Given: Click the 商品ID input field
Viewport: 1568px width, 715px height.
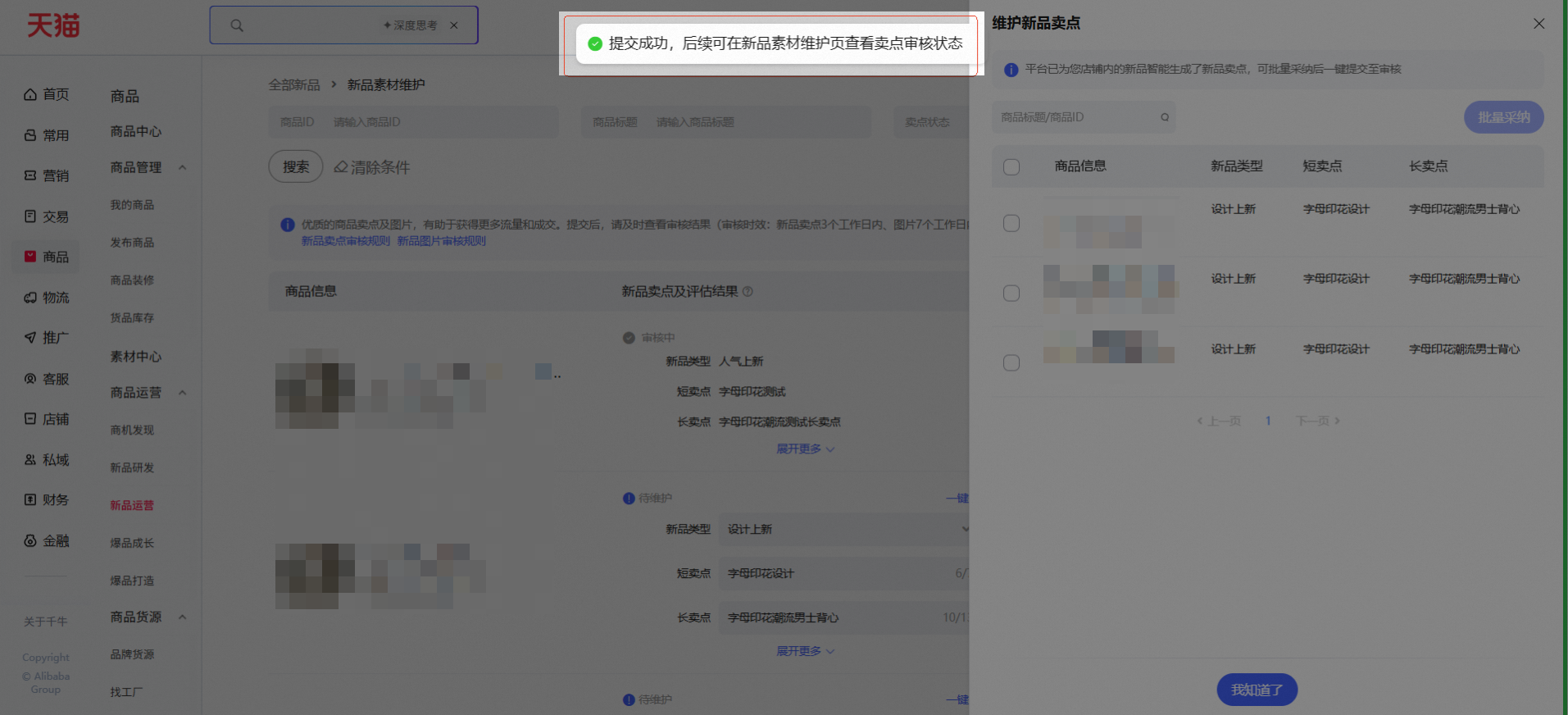Looking at the screenshot, I should (414, 122).
